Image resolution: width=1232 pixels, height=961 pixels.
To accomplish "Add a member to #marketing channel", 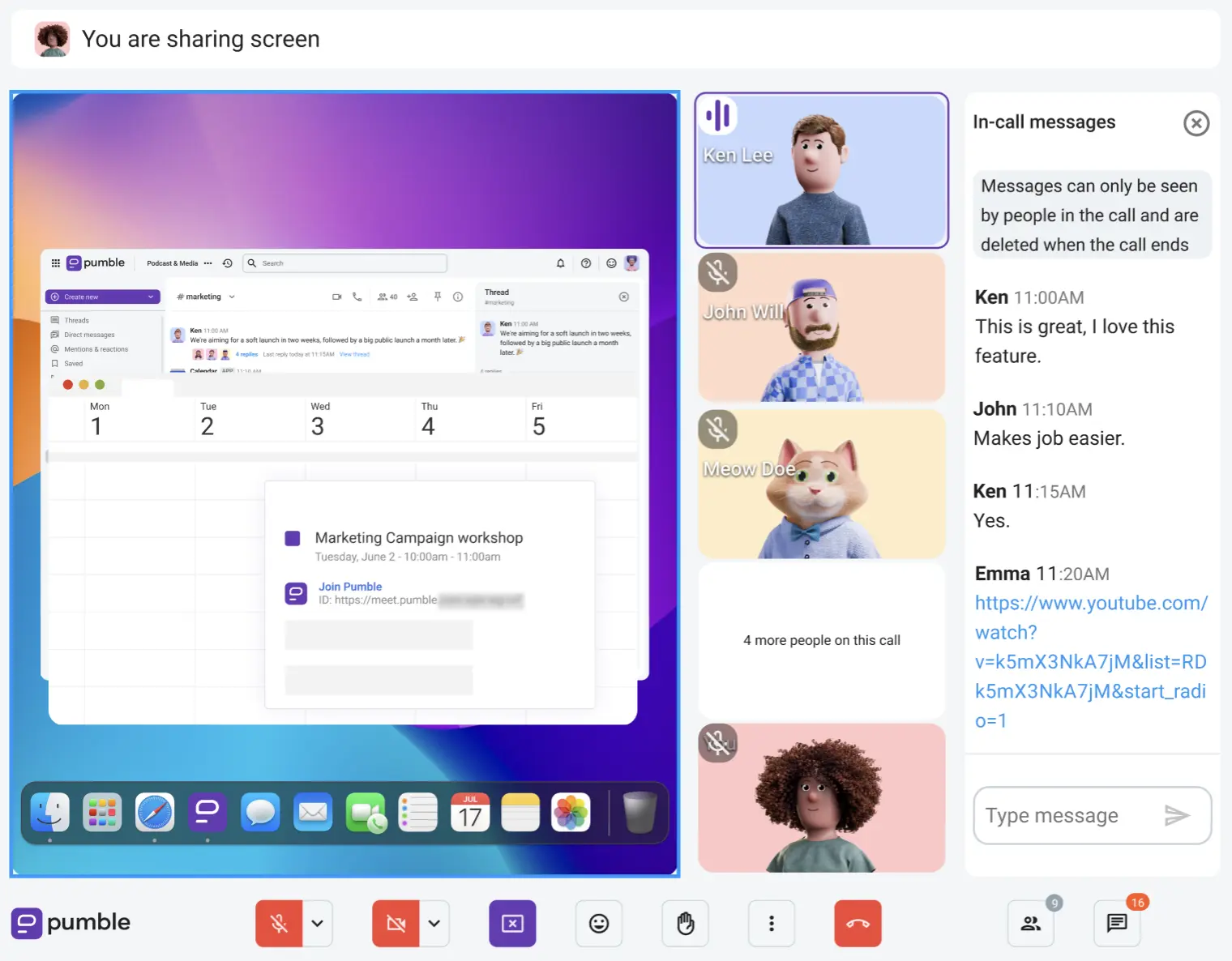I will click(413, 297).
